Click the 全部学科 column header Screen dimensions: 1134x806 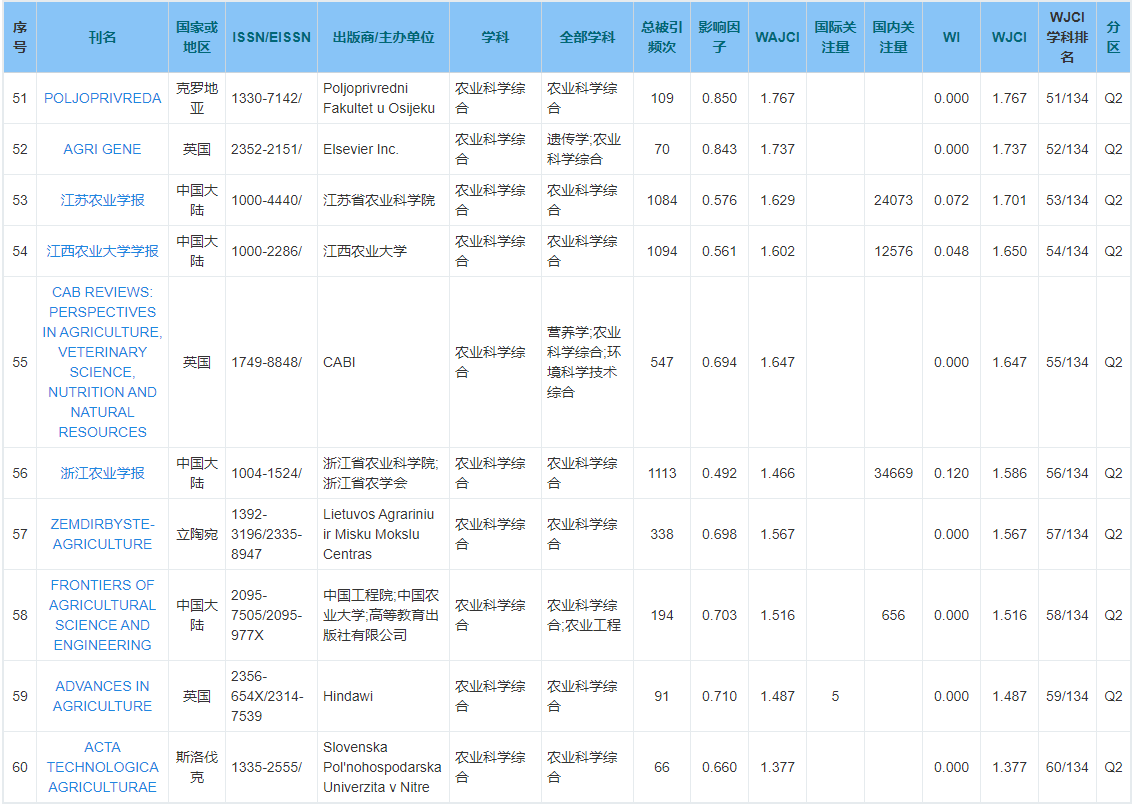pyautogui.click(x=587, y=37)
